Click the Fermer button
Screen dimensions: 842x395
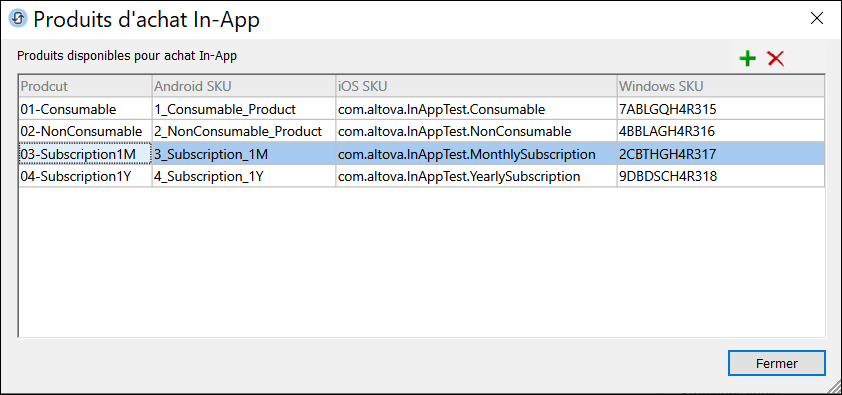(776, 363)
